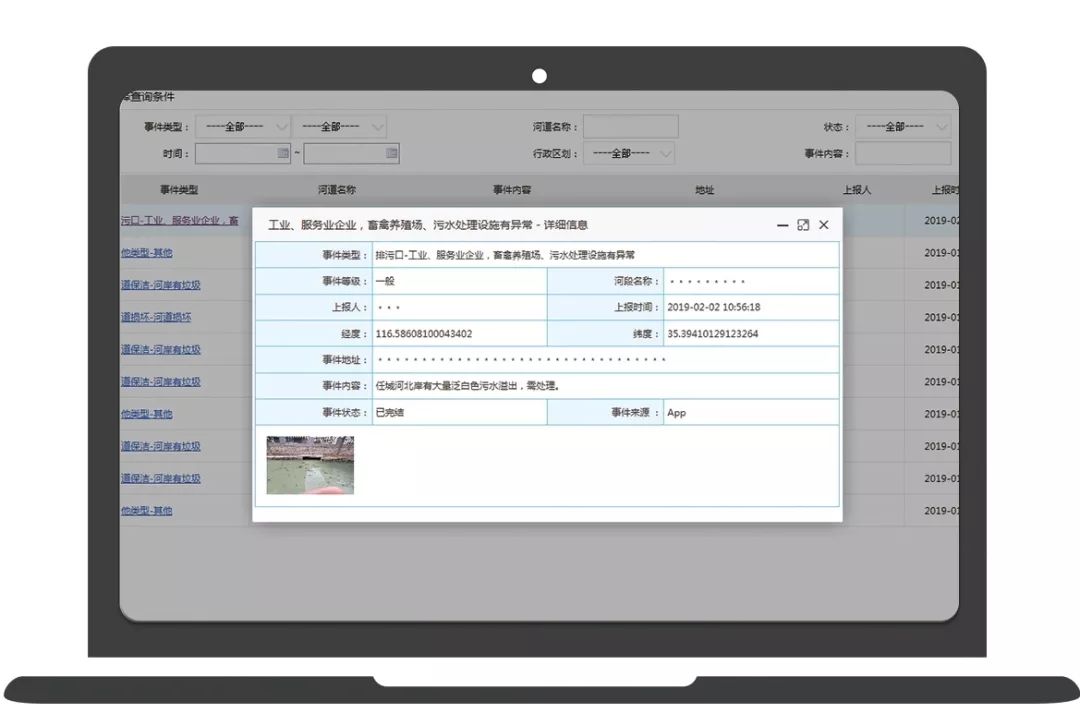
Task: Open the end date calendar picker icon
Action: pos(391,153)
